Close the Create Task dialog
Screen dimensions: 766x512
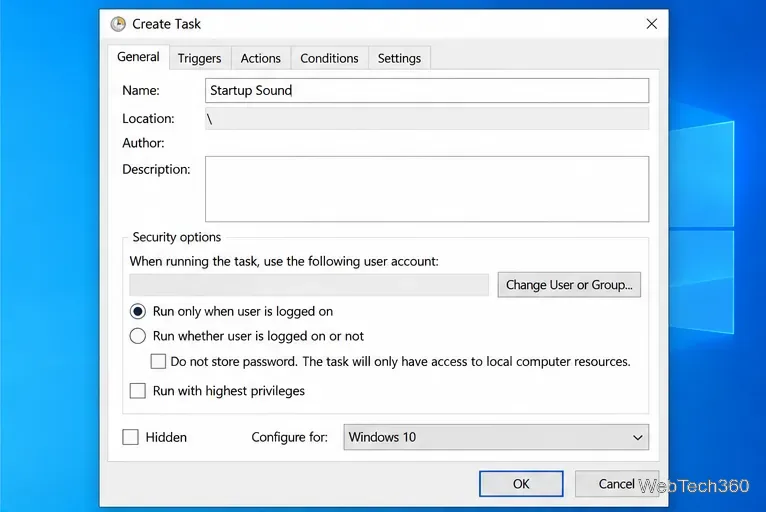[x=651, y=23]
